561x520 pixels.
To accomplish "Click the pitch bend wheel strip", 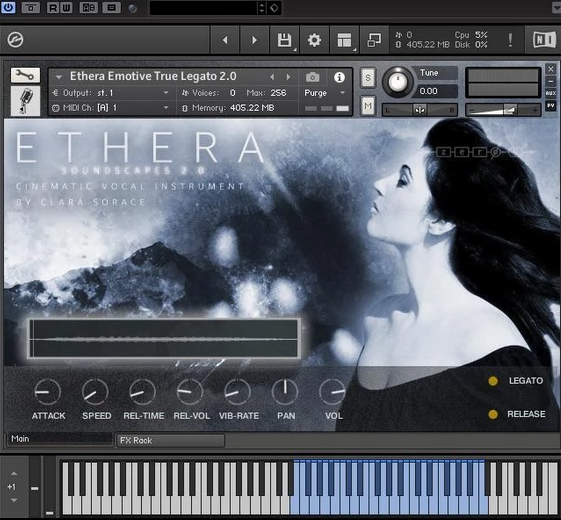I will pyautogui.click(x=35, y=487).
